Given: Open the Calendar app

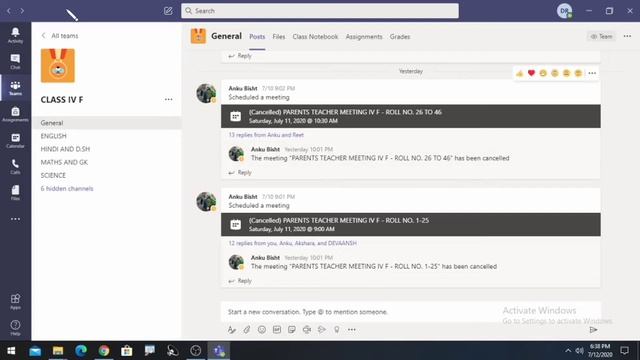Looking at the screenshot, I should (15, 140).
